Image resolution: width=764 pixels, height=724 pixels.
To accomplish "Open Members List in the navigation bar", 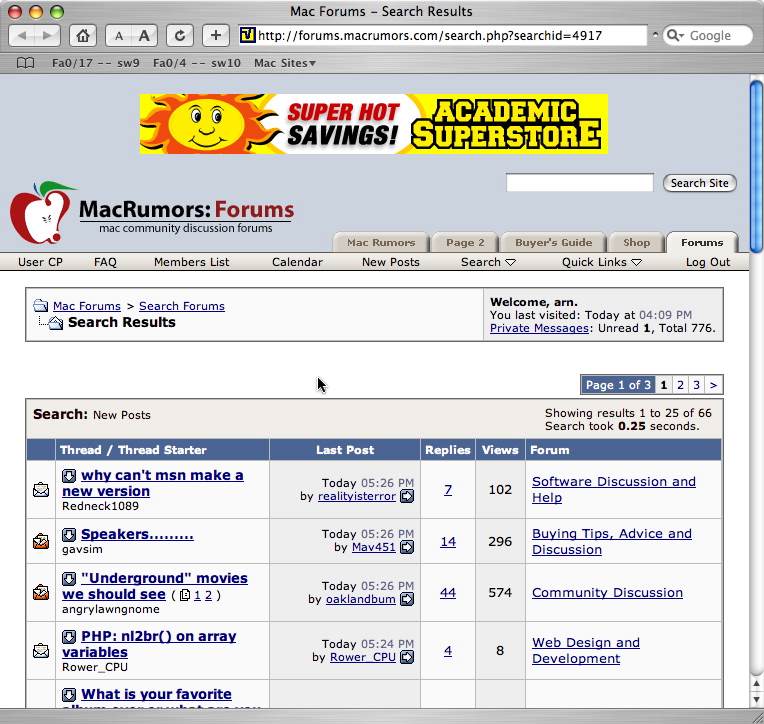I will point(191,262).
